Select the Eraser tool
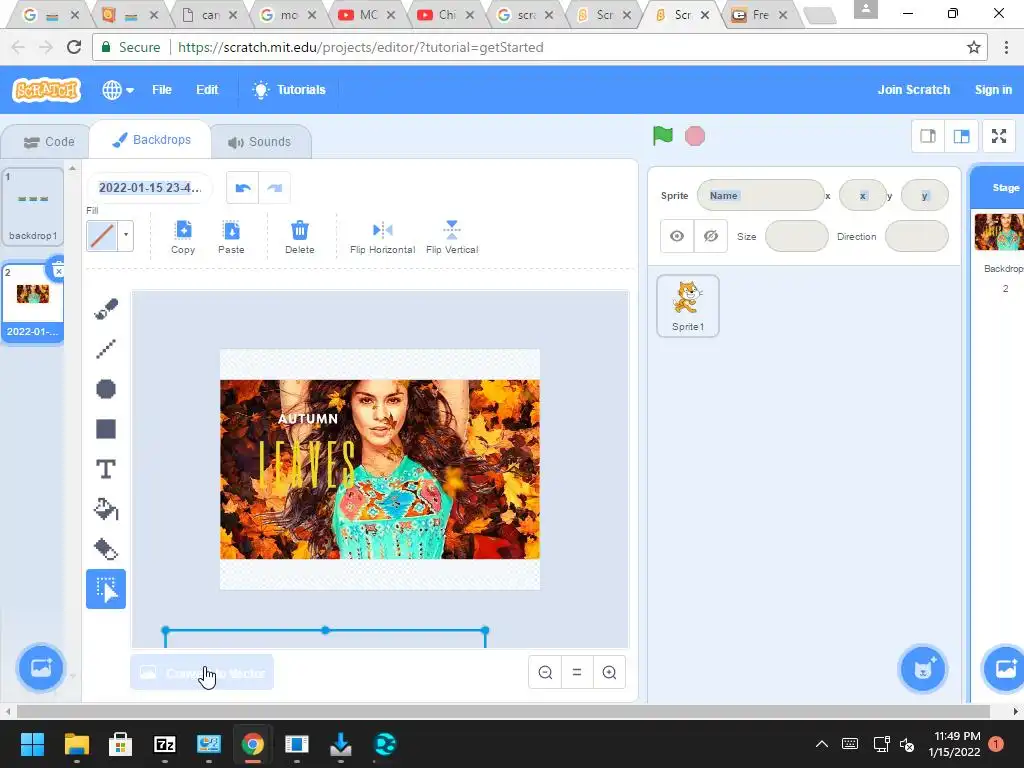The height and width of the screenshot is (768, 1024). tap(106, 549)
